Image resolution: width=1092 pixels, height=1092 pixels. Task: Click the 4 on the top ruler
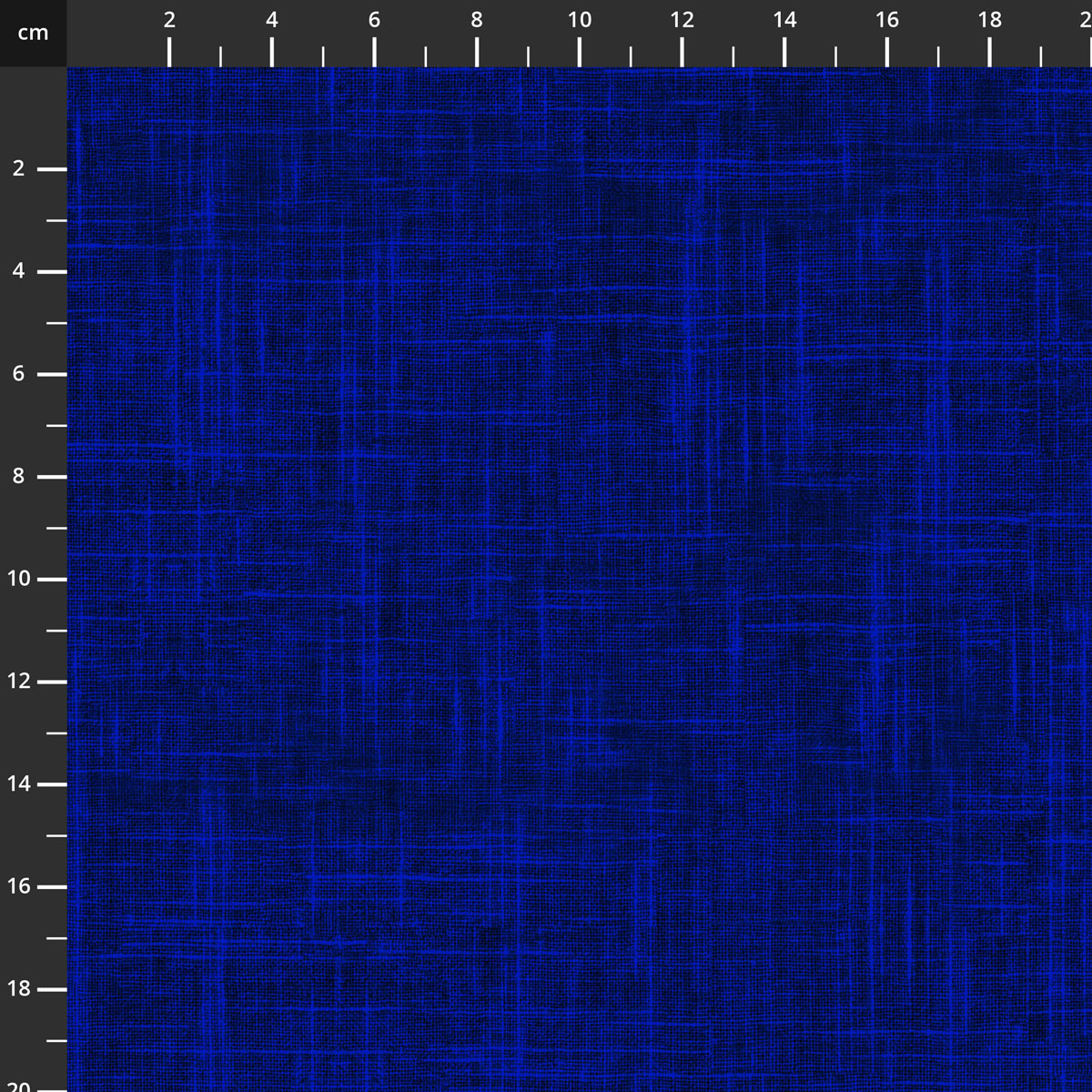(x=272, y=20)
